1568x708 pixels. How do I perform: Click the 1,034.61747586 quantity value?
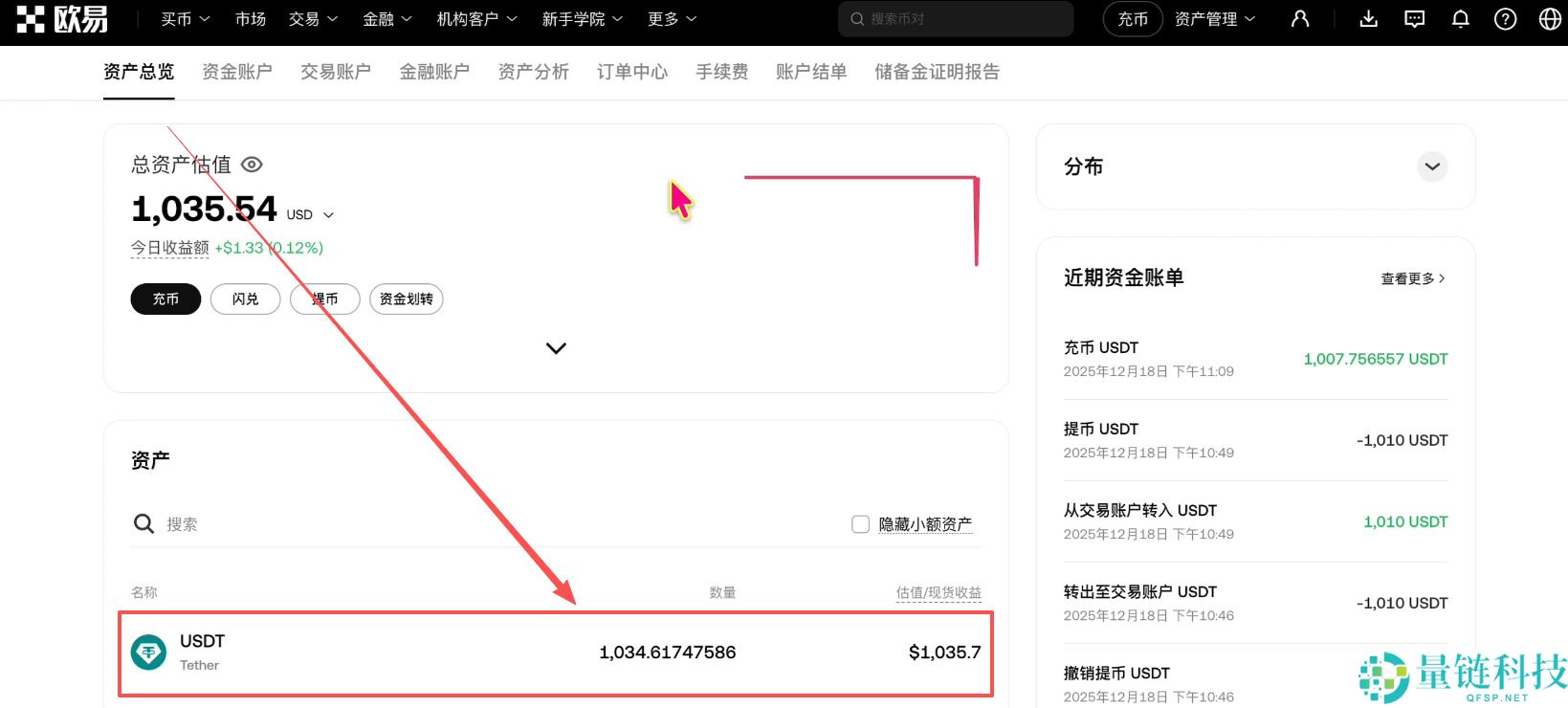(x=667, y=653)
